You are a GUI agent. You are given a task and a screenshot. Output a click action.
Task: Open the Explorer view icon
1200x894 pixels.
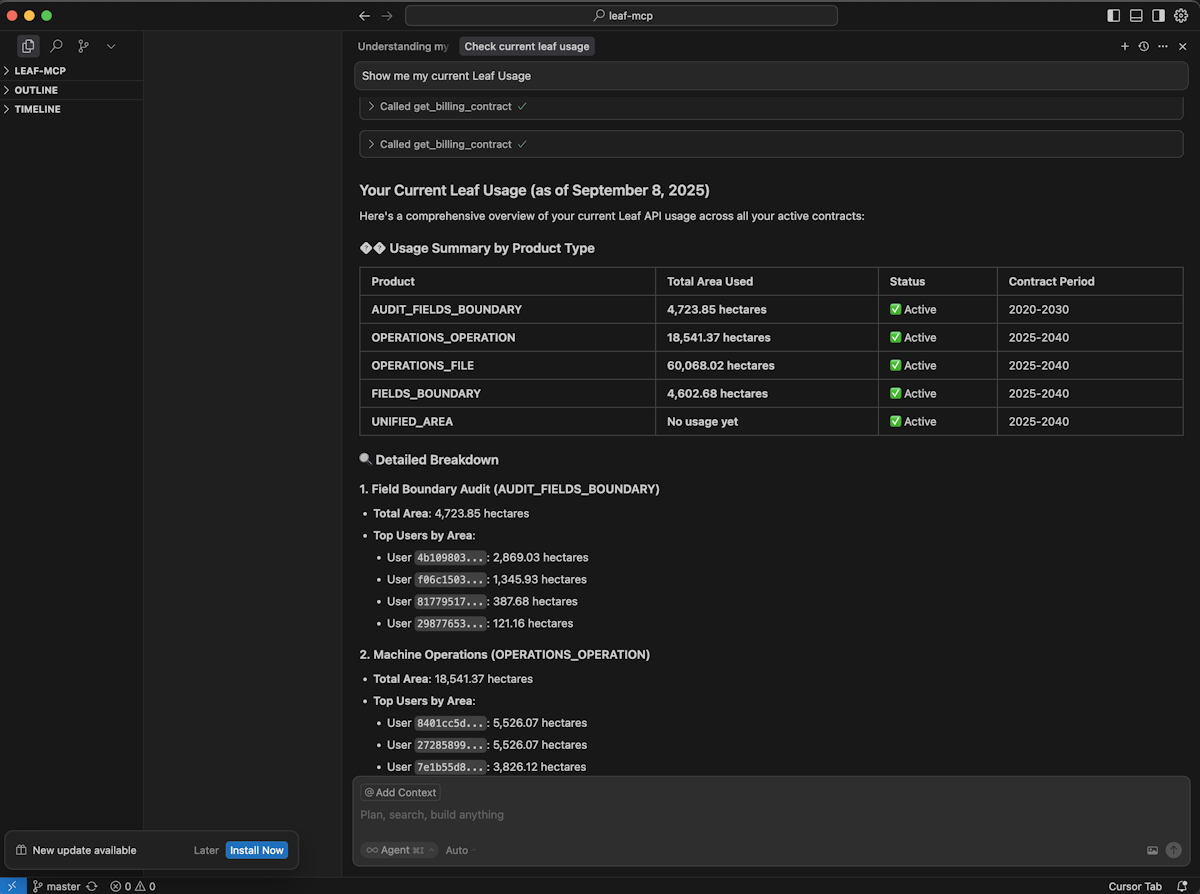pos(28,46)
